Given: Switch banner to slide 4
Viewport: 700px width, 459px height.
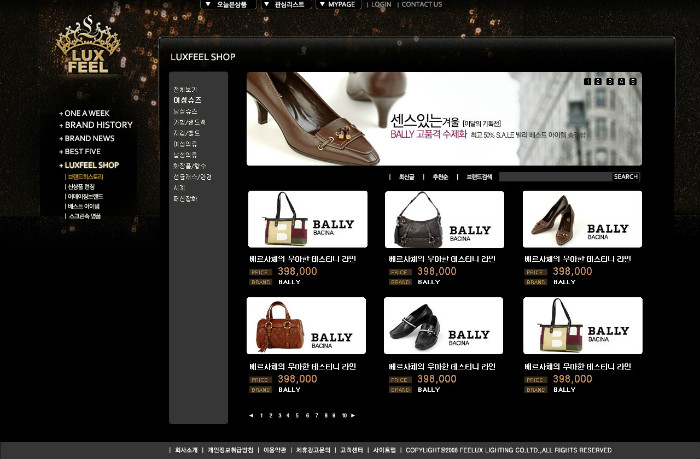Looking at the screenshot, I should [x=621, y=81].
